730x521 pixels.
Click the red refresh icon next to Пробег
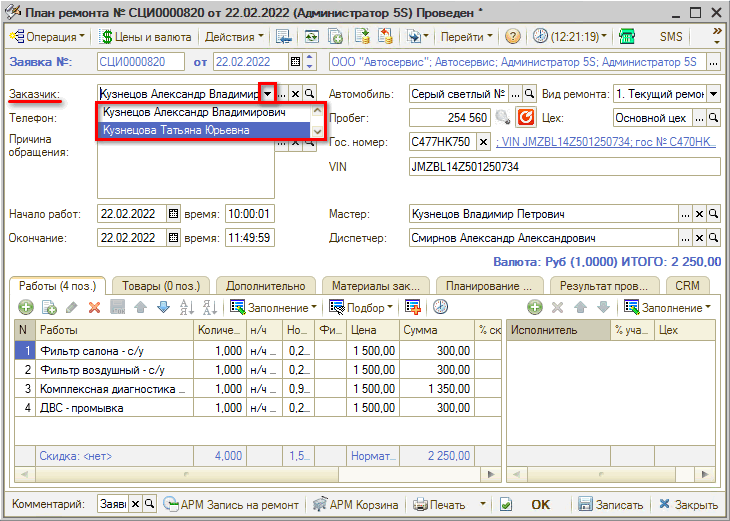(551, 118)
